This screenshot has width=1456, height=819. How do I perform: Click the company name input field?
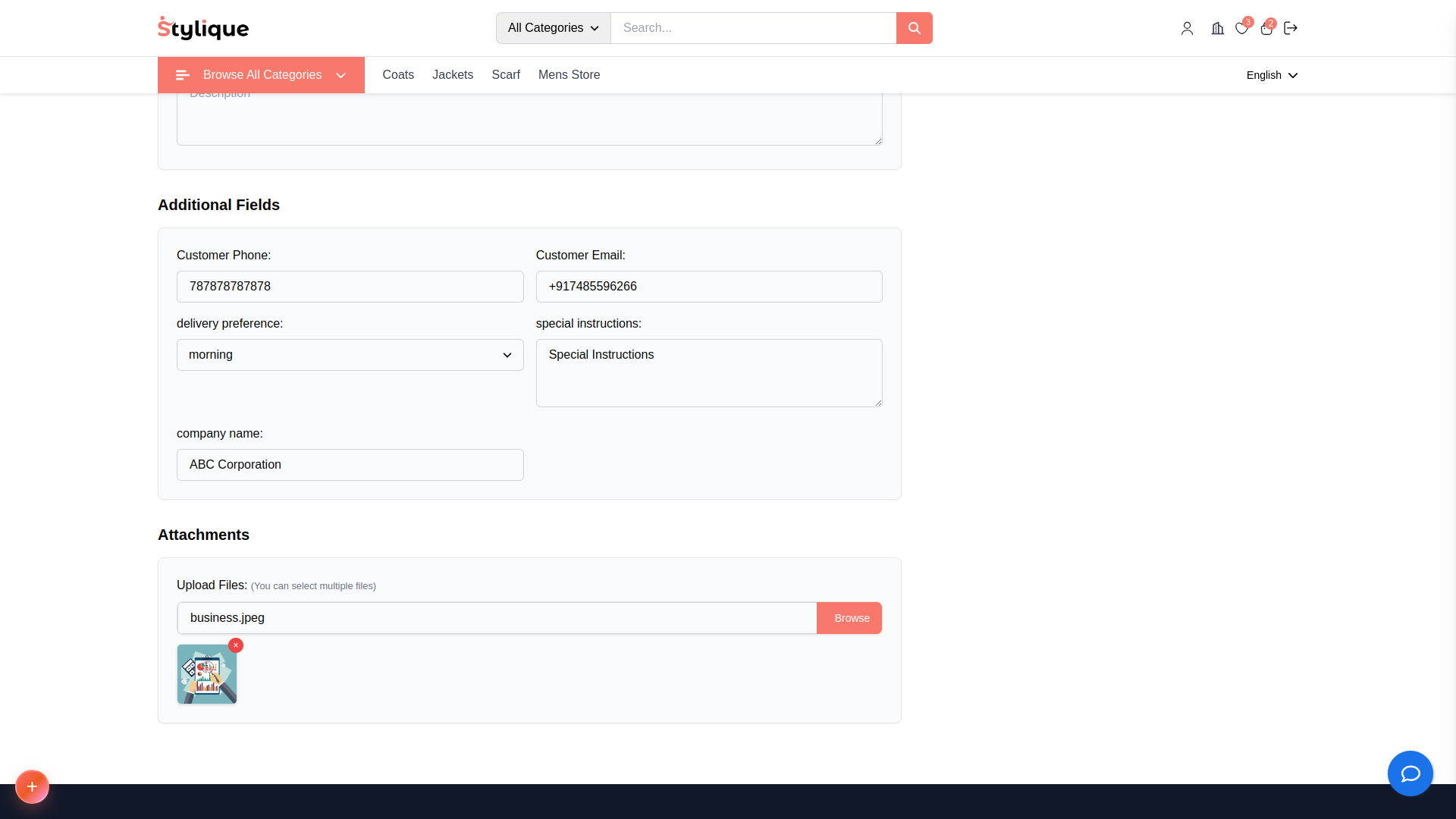click(x=350, y=465)
